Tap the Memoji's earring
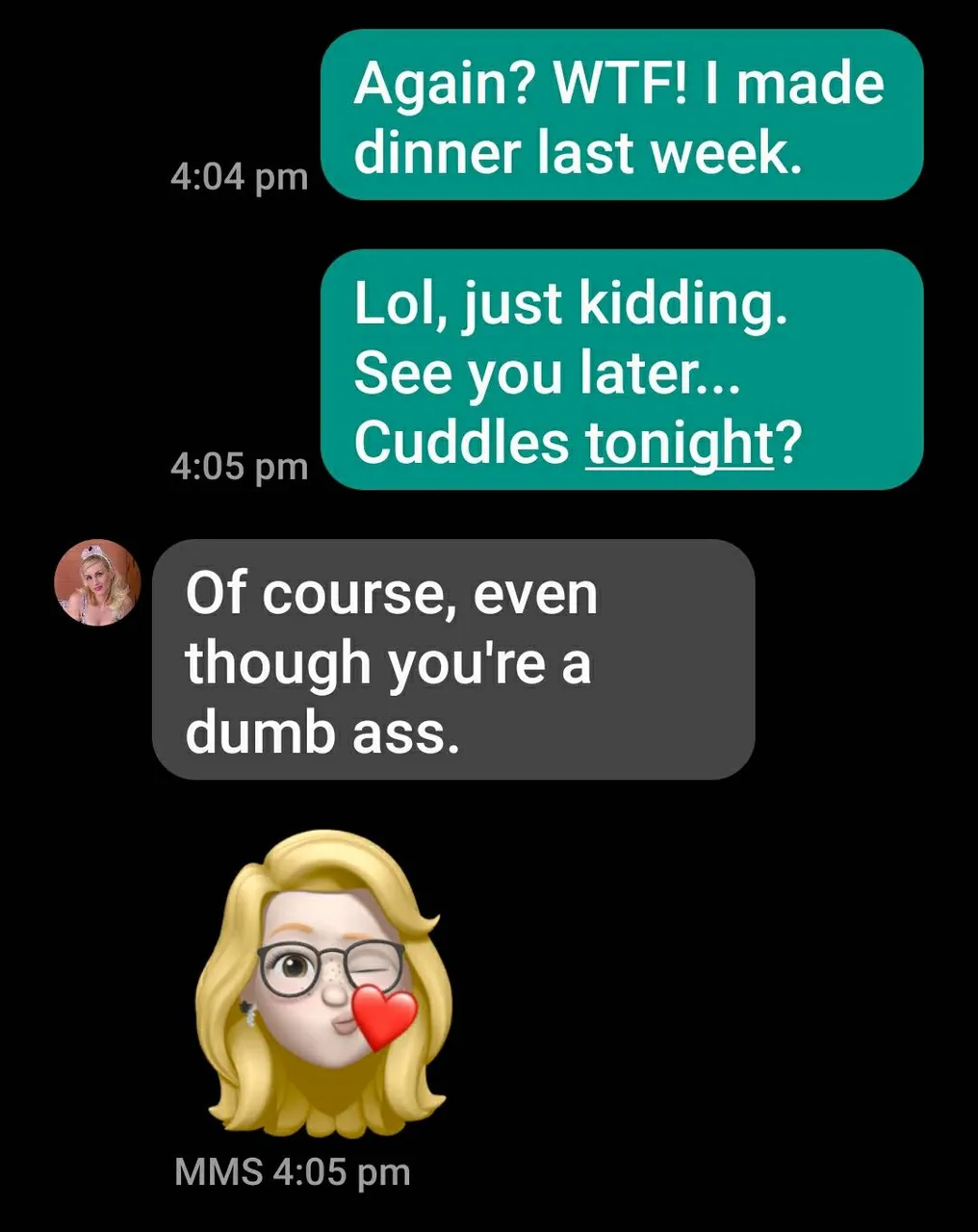 (x=247, y=1013)
